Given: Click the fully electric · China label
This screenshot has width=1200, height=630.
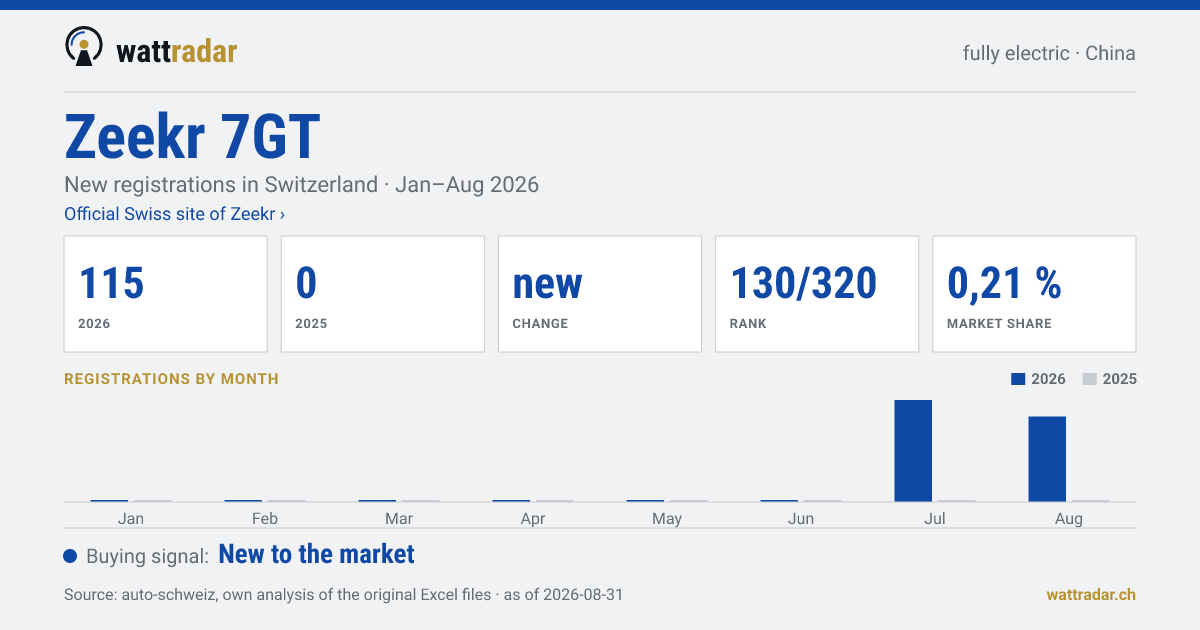Looking at the screenshot, I should click(x=1049, y=53).
